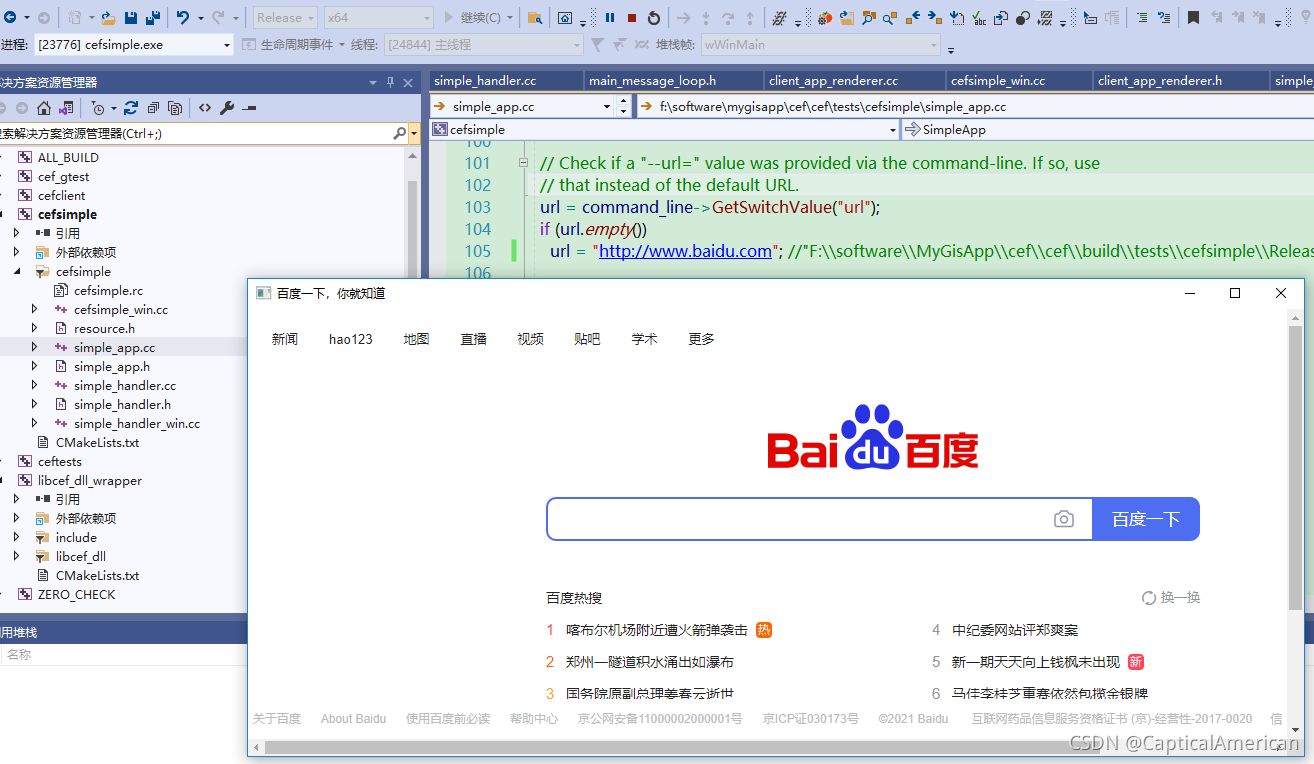1314x764 pixels.
Task: Expand the cefsimple_win.cc tree node
Action: [x=34, y=310]
